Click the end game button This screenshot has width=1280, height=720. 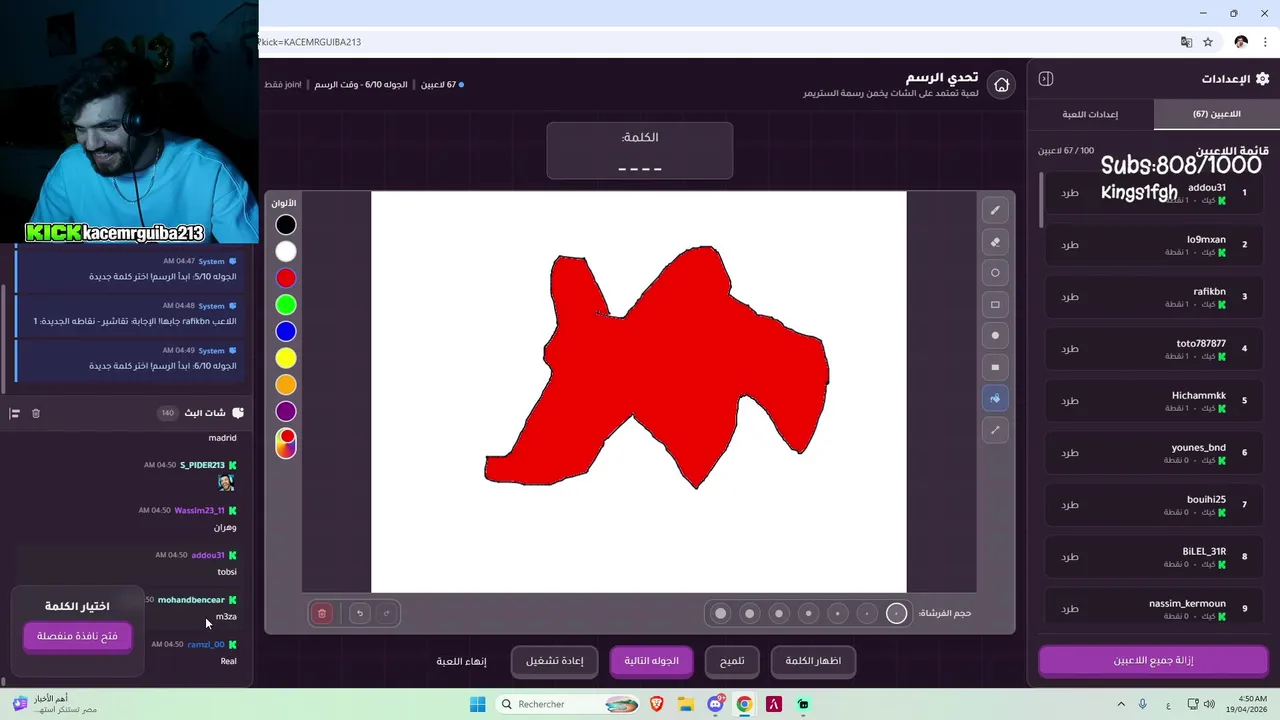click(x=462, y=661)
